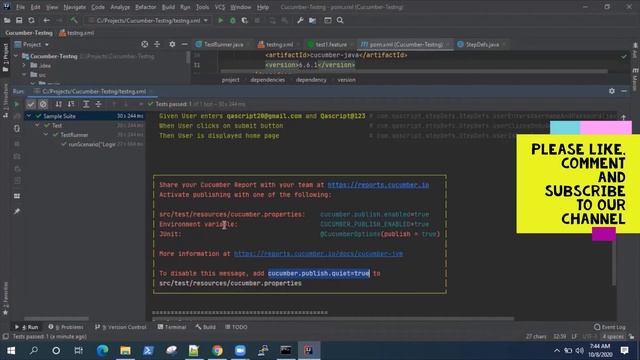The image size is (640, 360).
Task: Click the Search Everywhere magnifier icon
Action: point(340,20)
